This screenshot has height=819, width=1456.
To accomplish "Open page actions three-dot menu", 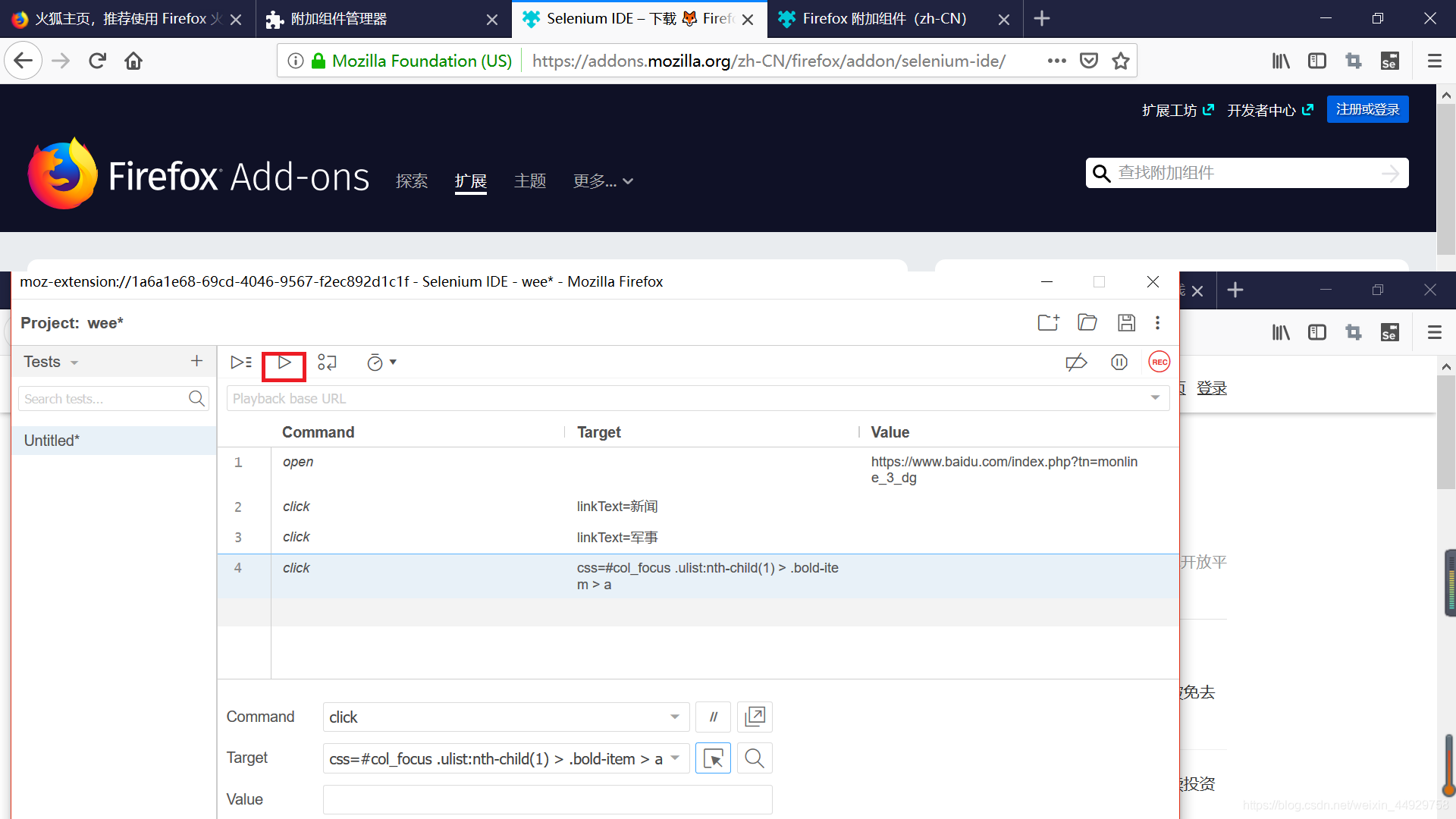I will point(1056,61).
